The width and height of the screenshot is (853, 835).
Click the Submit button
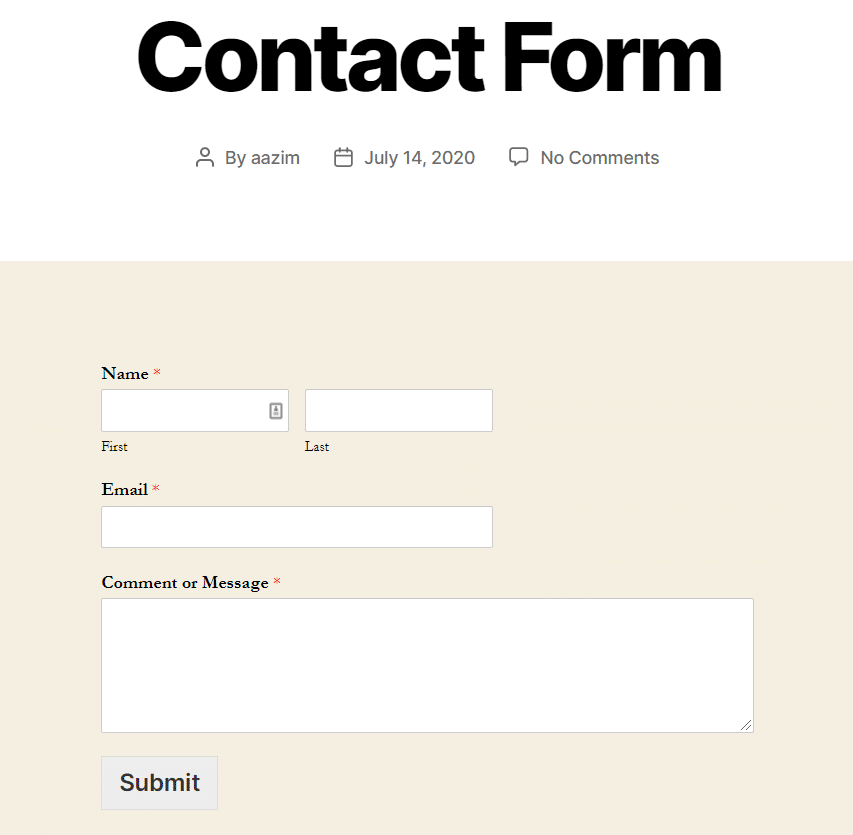pos(159,782)
